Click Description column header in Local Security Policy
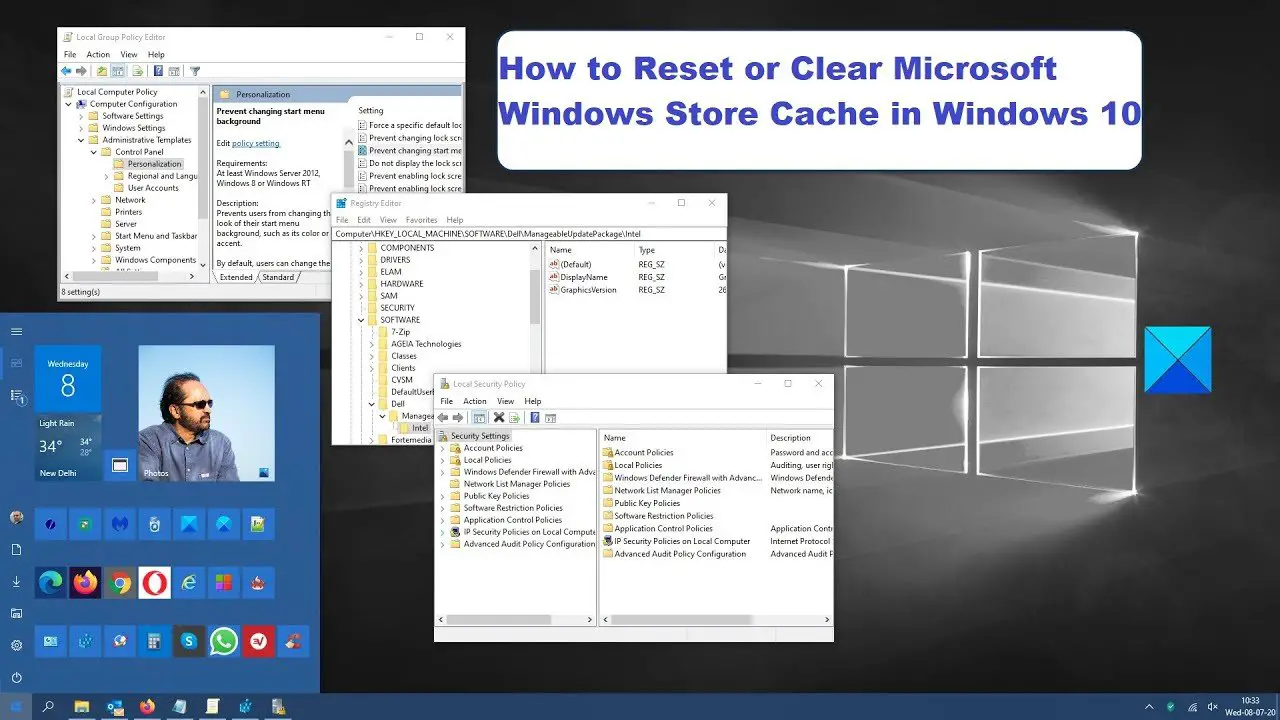 (790, 438)
